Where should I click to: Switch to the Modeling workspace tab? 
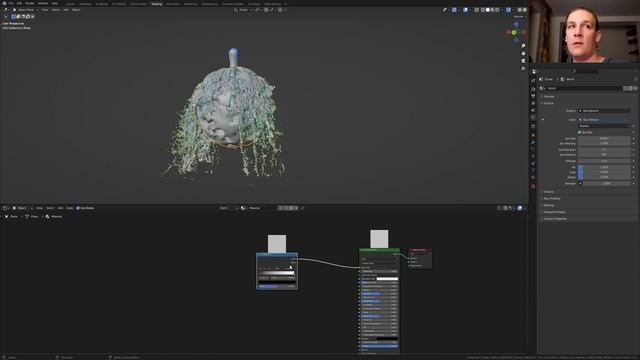point(85,4)
